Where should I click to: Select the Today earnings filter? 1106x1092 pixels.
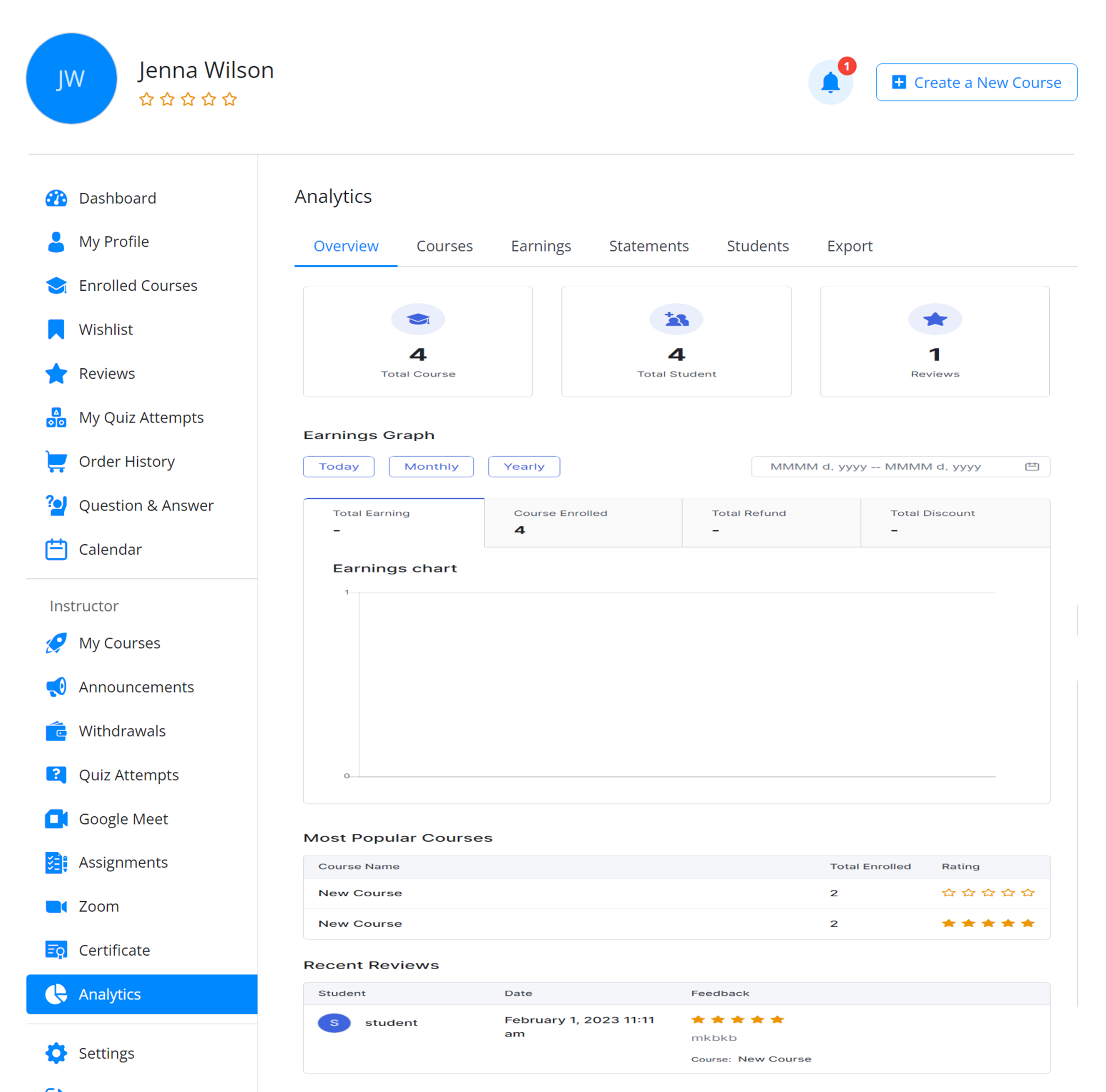tap(338, 467)
